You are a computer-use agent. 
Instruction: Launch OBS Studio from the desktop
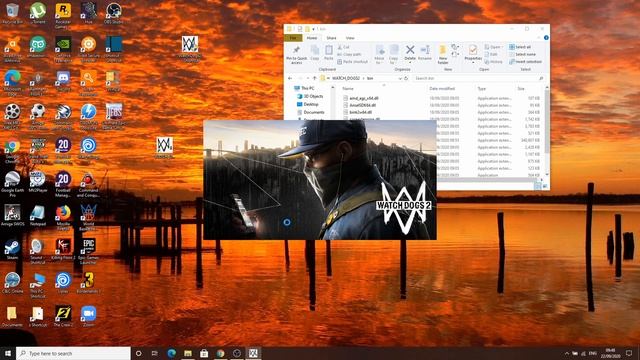click(x=113, y=13)
